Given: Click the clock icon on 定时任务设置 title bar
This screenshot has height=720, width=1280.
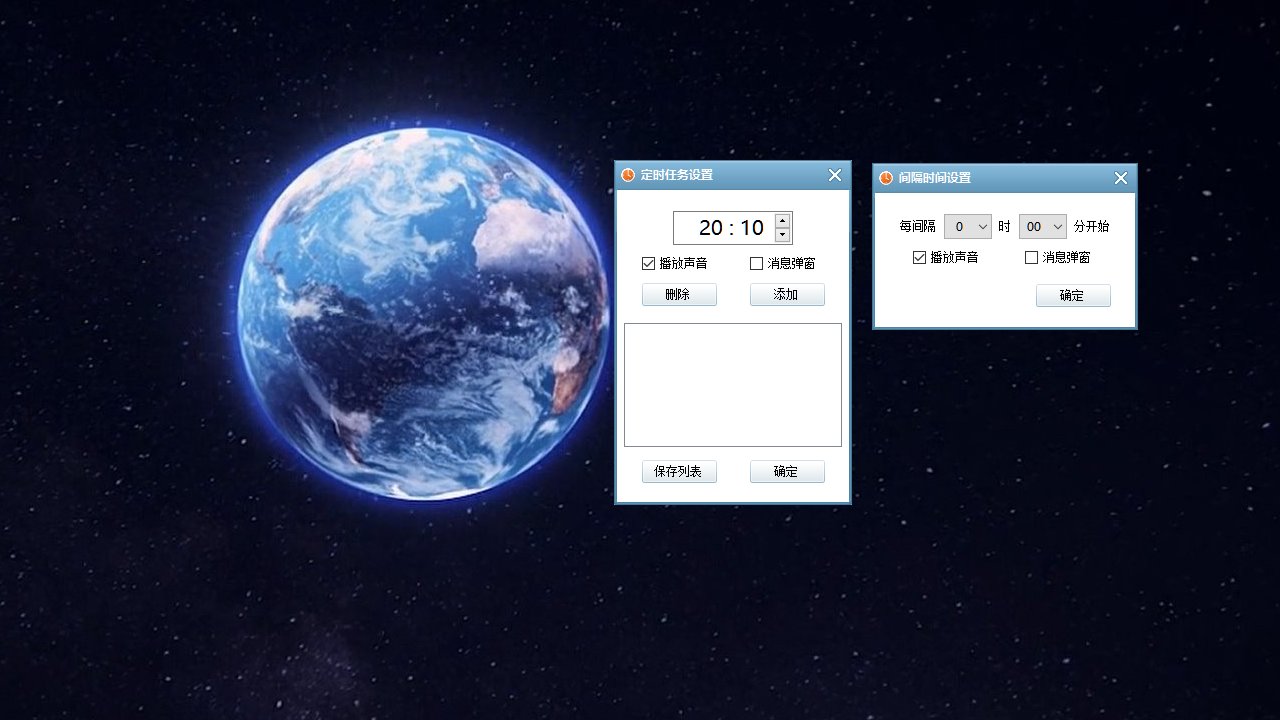Looking at the screenshot, I should click(x=627, y=174).
